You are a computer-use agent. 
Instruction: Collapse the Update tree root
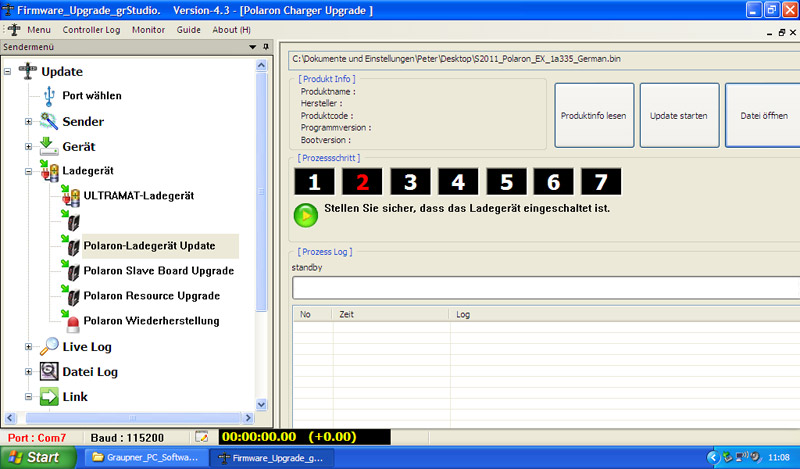tap(7, 71)
